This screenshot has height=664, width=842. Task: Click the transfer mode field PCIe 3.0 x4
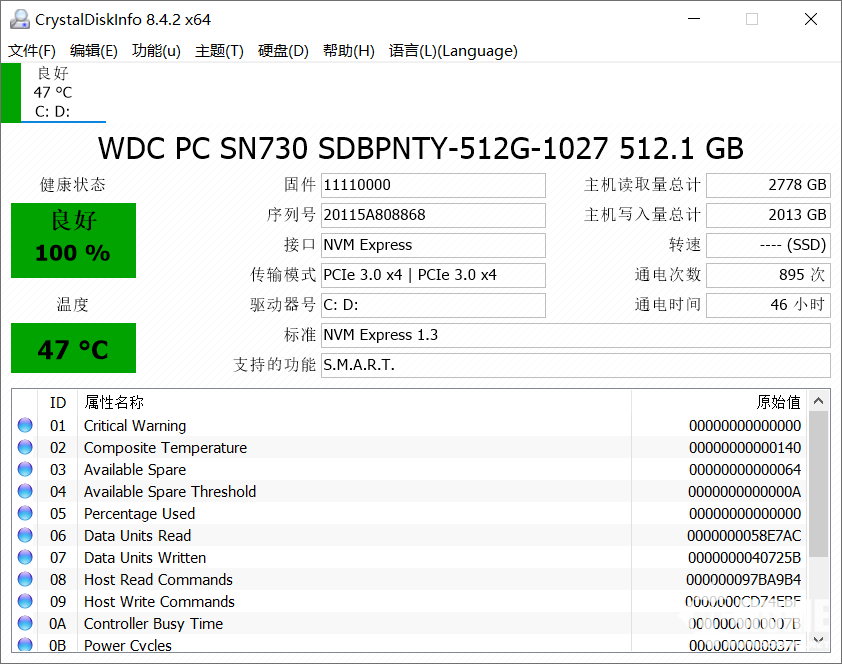click(433, 275)
